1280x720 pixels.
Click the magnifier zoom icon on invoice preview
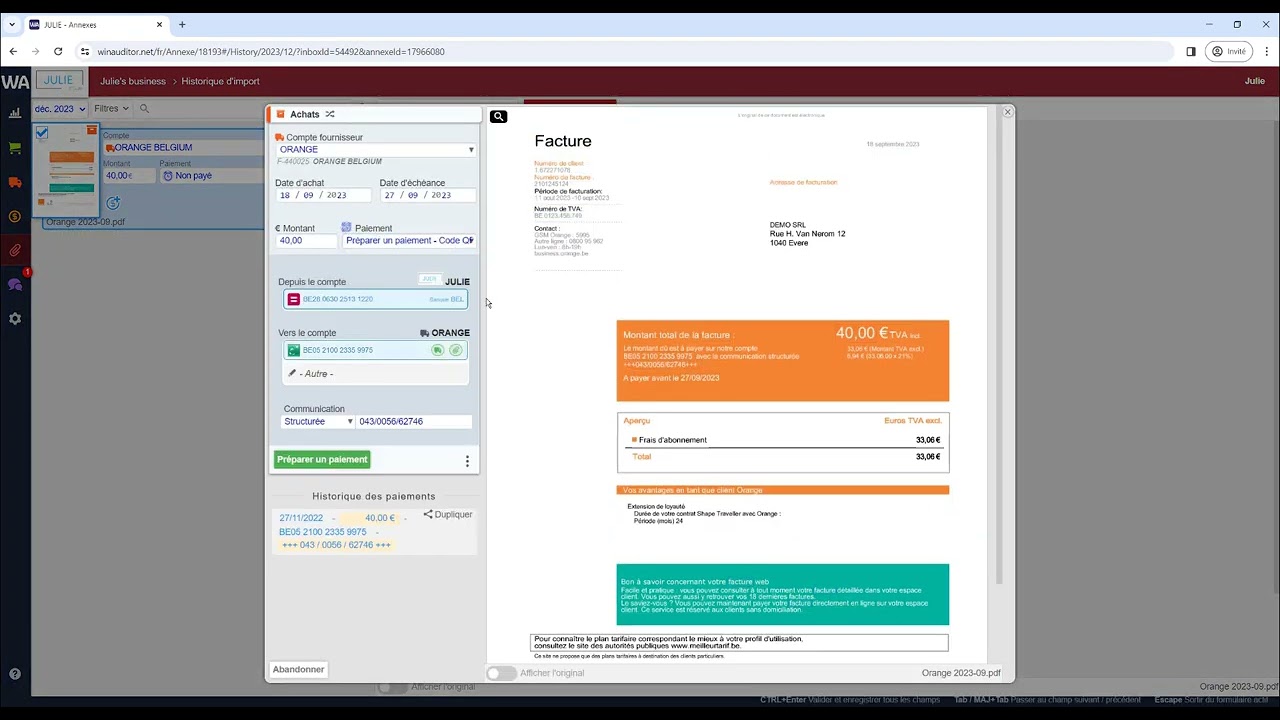[x=498, y=117]
